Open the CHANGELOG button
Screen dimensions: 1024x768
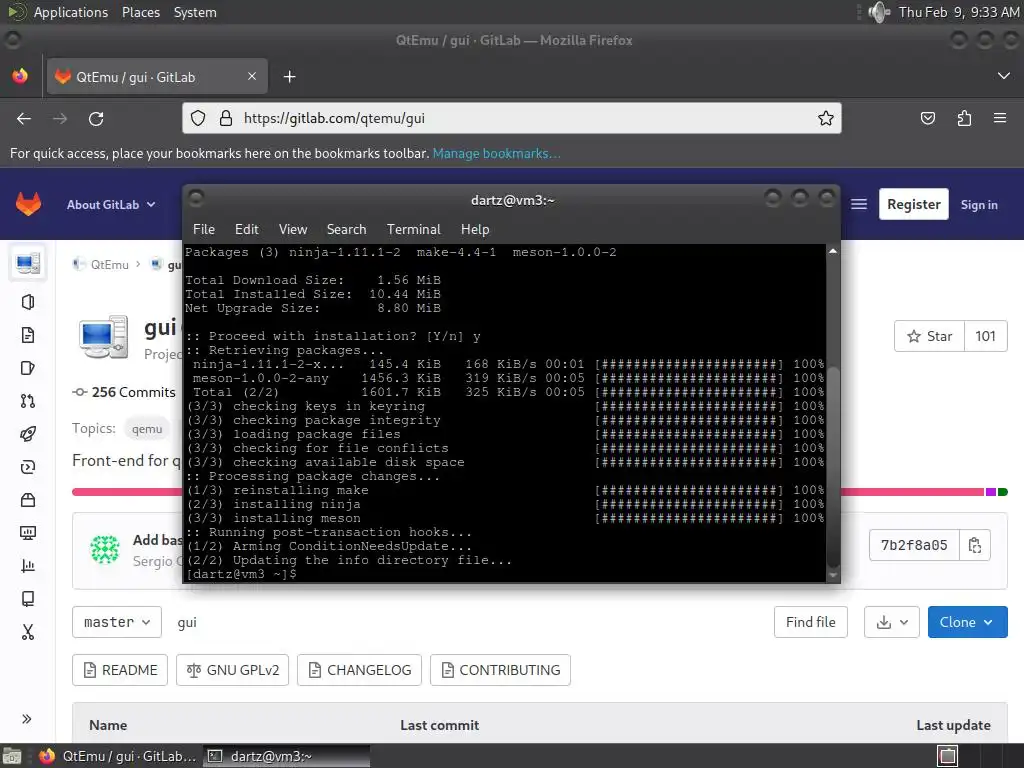click(x=359, y=670)
